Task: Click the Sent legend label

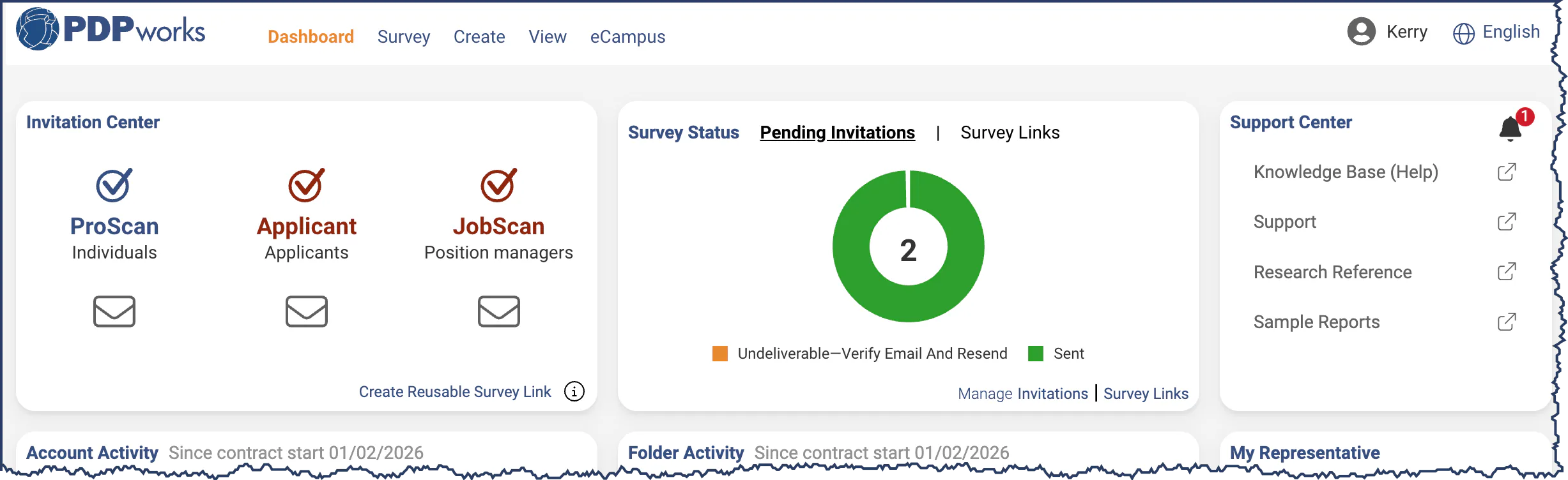Action: coord(1069,354)
